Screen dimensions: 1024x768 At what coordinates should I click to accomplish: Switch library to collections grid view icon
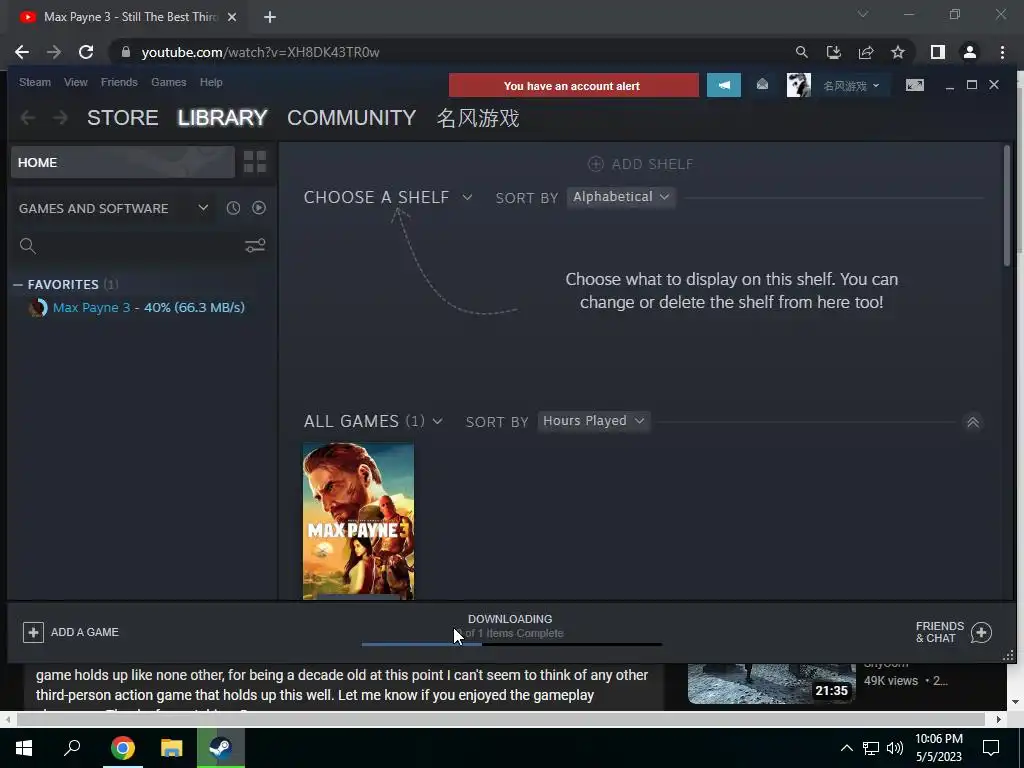pyautogui.click(x=255, y=162)
